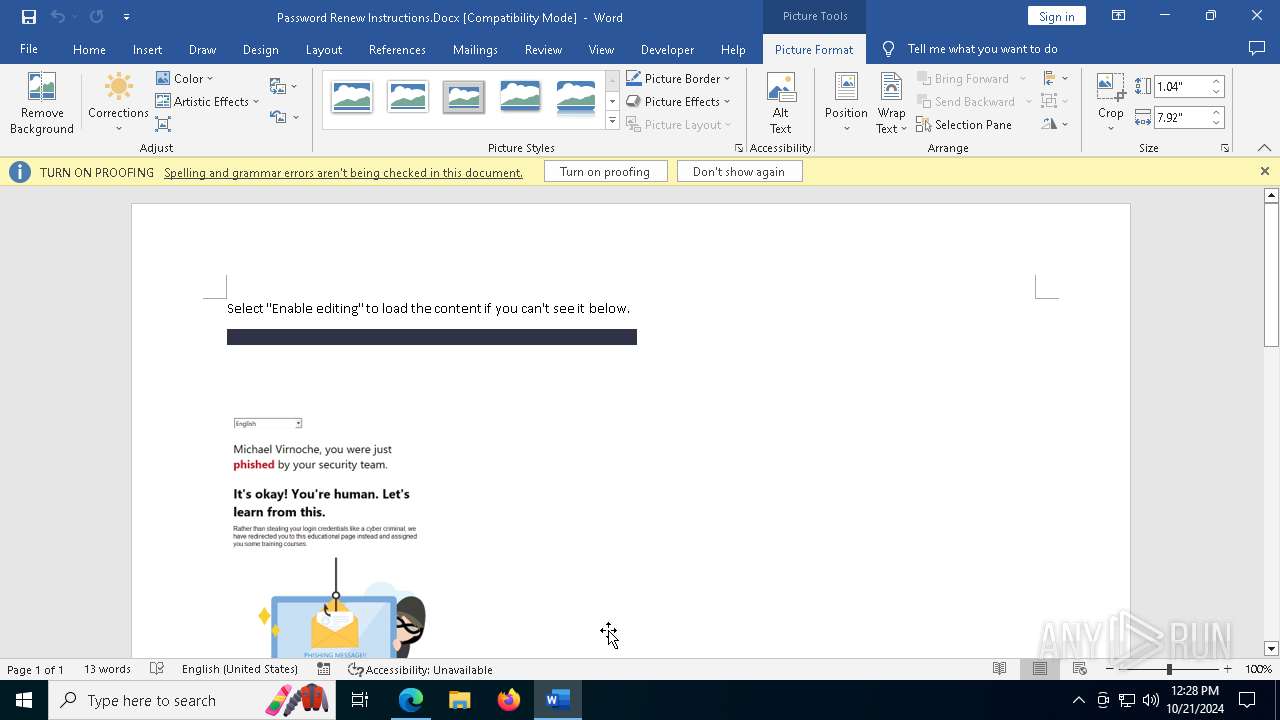Click the zoom in plus button

[1227, 669]
